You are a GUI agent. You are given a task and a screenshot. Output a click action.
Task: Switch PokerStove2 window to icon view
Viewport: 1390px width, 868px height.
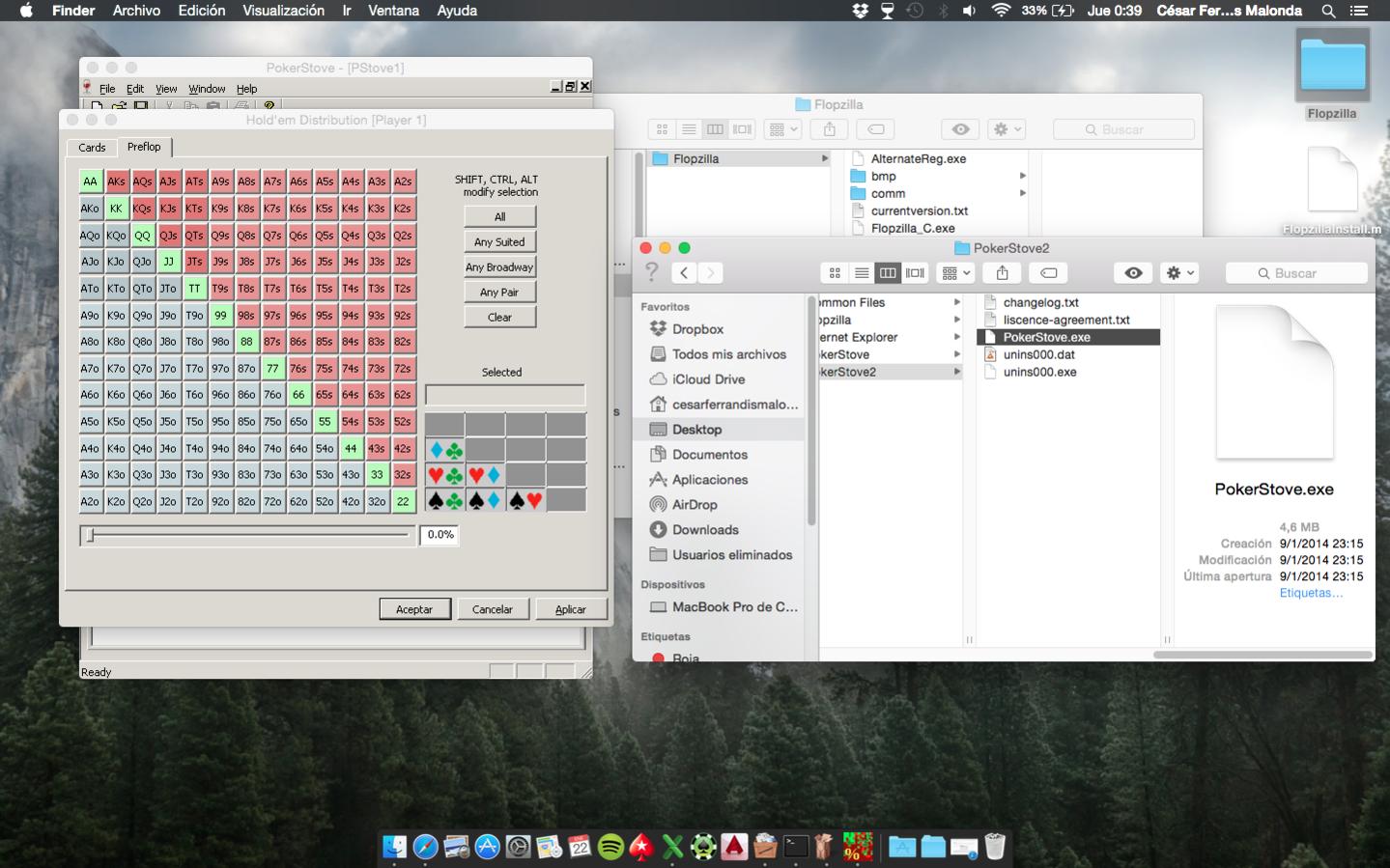click(x=835, y=273)
